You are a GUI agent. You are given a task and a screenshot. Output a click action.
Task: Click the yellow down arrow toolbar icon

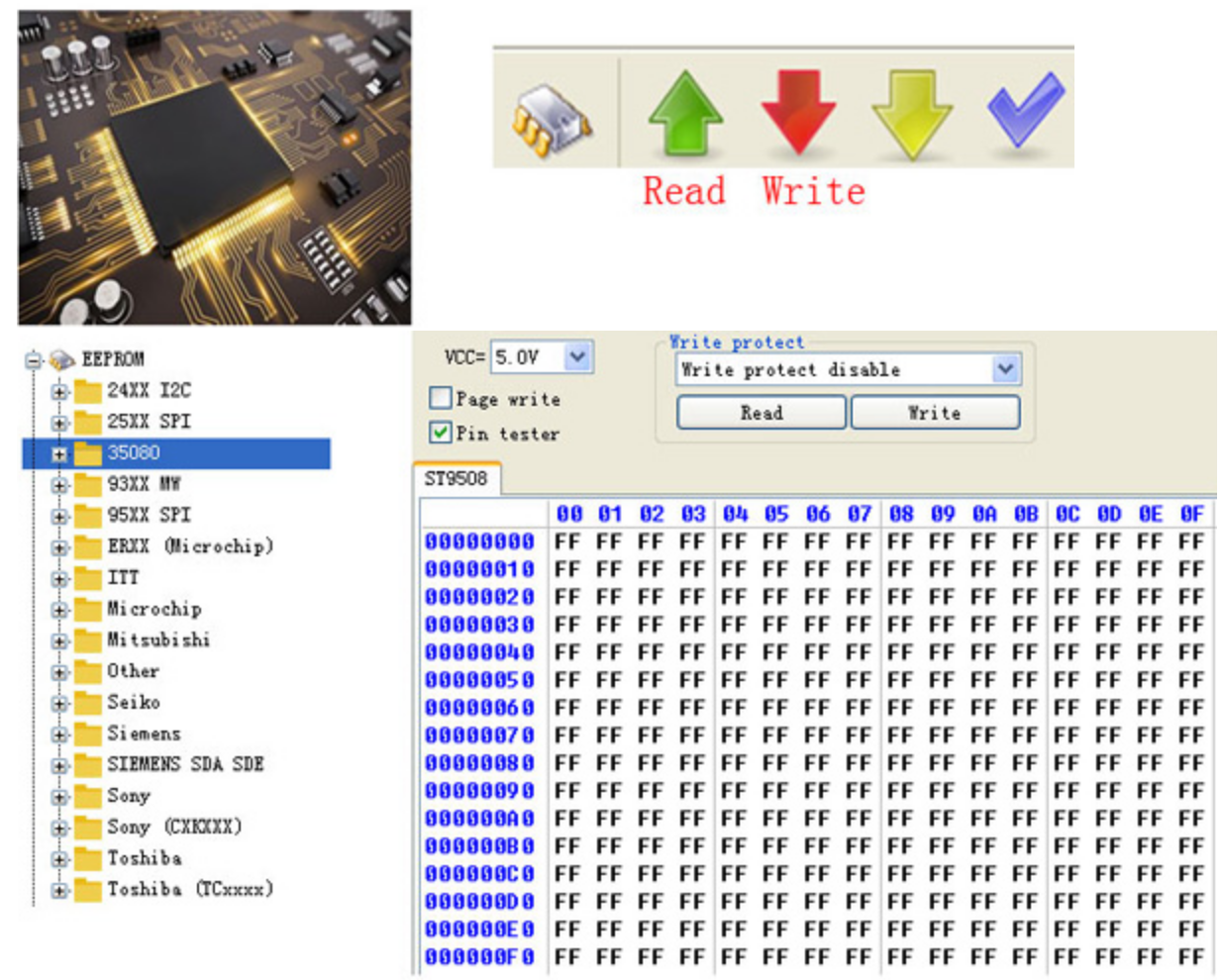click(912, 115)
